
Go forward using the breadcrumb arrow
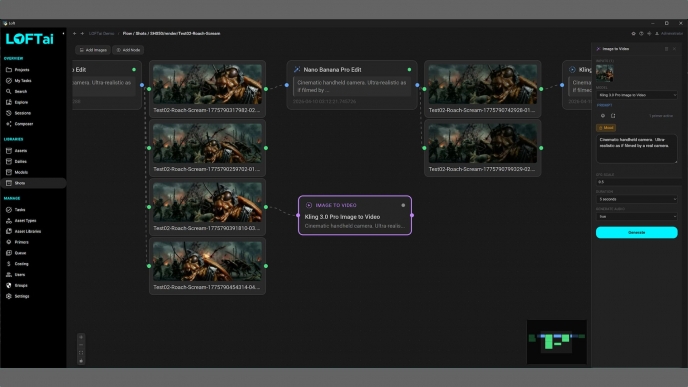82,33
